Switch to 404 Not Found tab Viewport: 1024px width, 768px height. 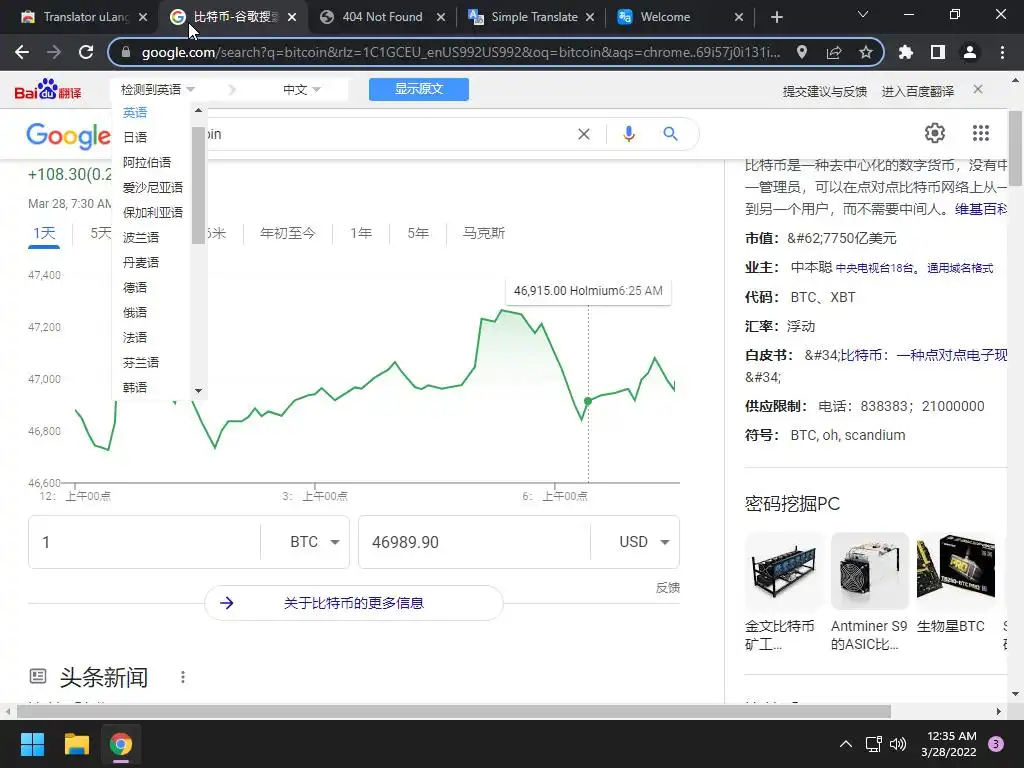point(383,17)
